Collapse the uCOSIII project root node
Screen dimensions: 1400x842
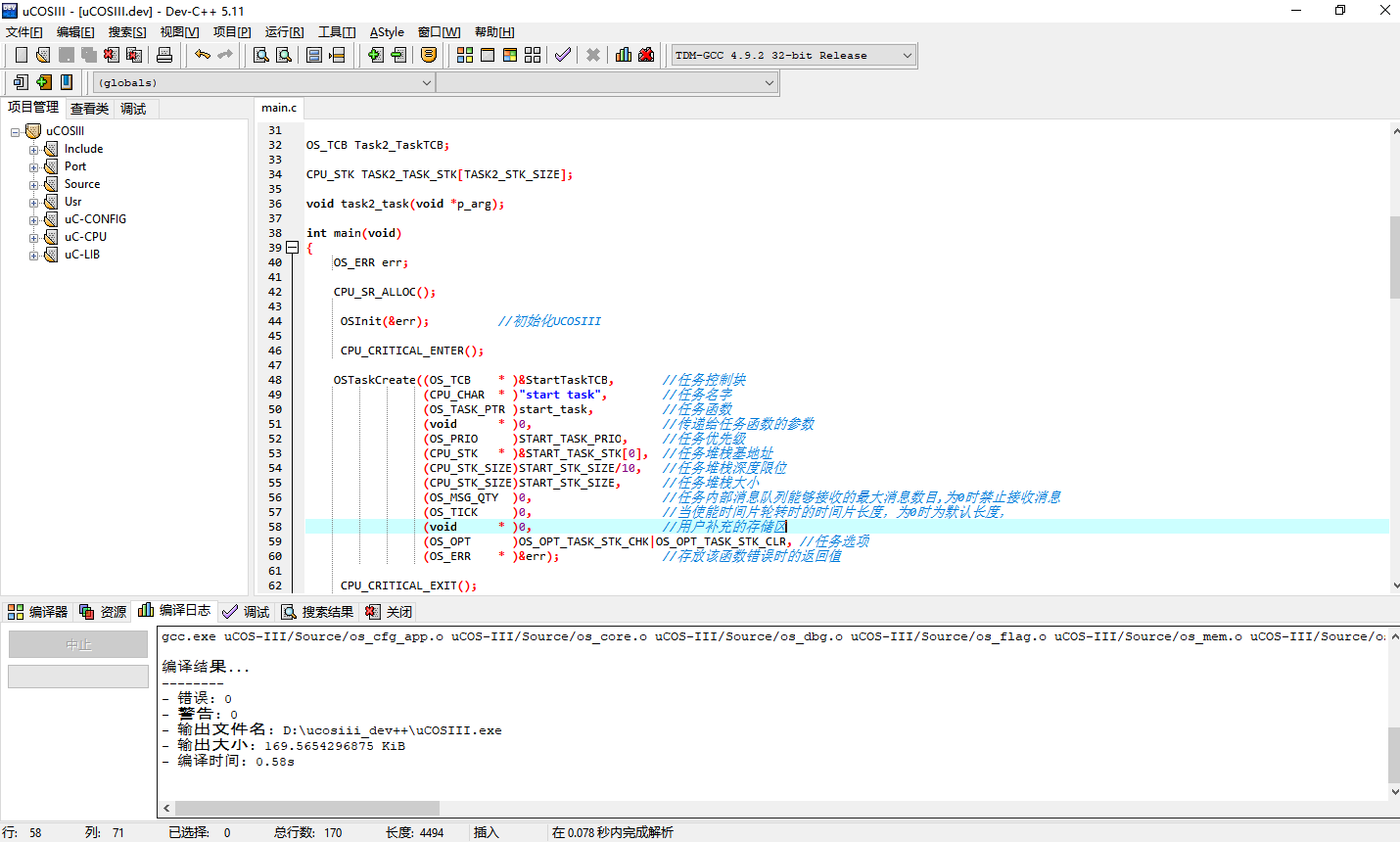[16, 131]
